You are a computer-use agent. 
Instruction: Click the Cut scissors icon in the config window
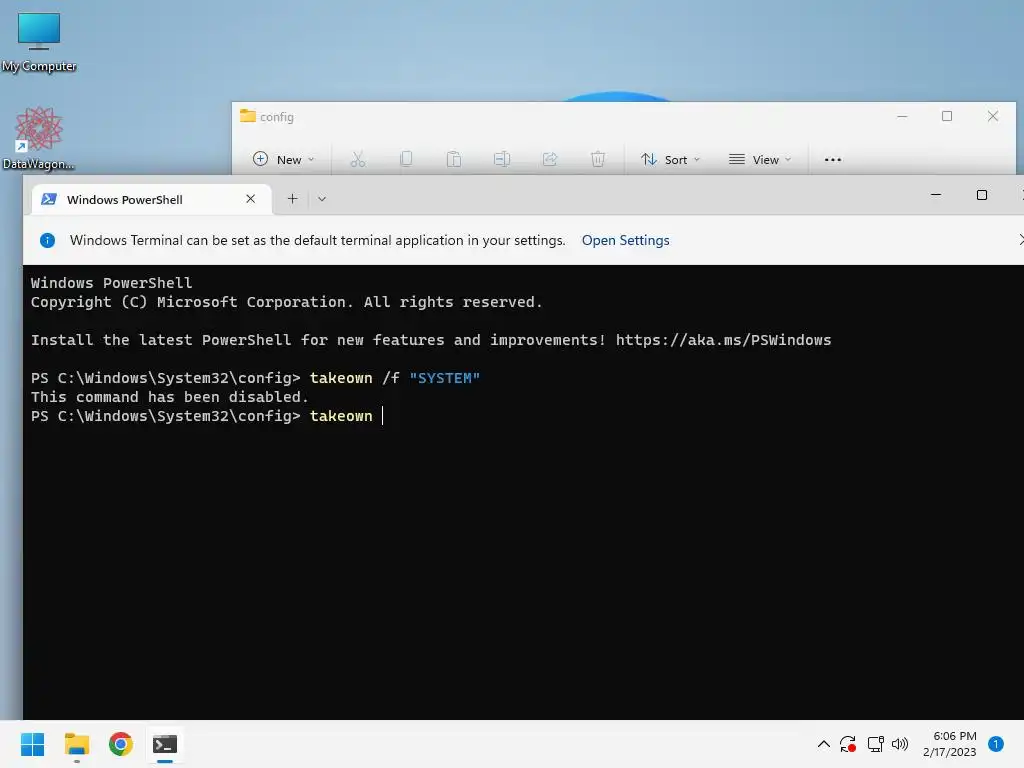(x=358, y=159)
